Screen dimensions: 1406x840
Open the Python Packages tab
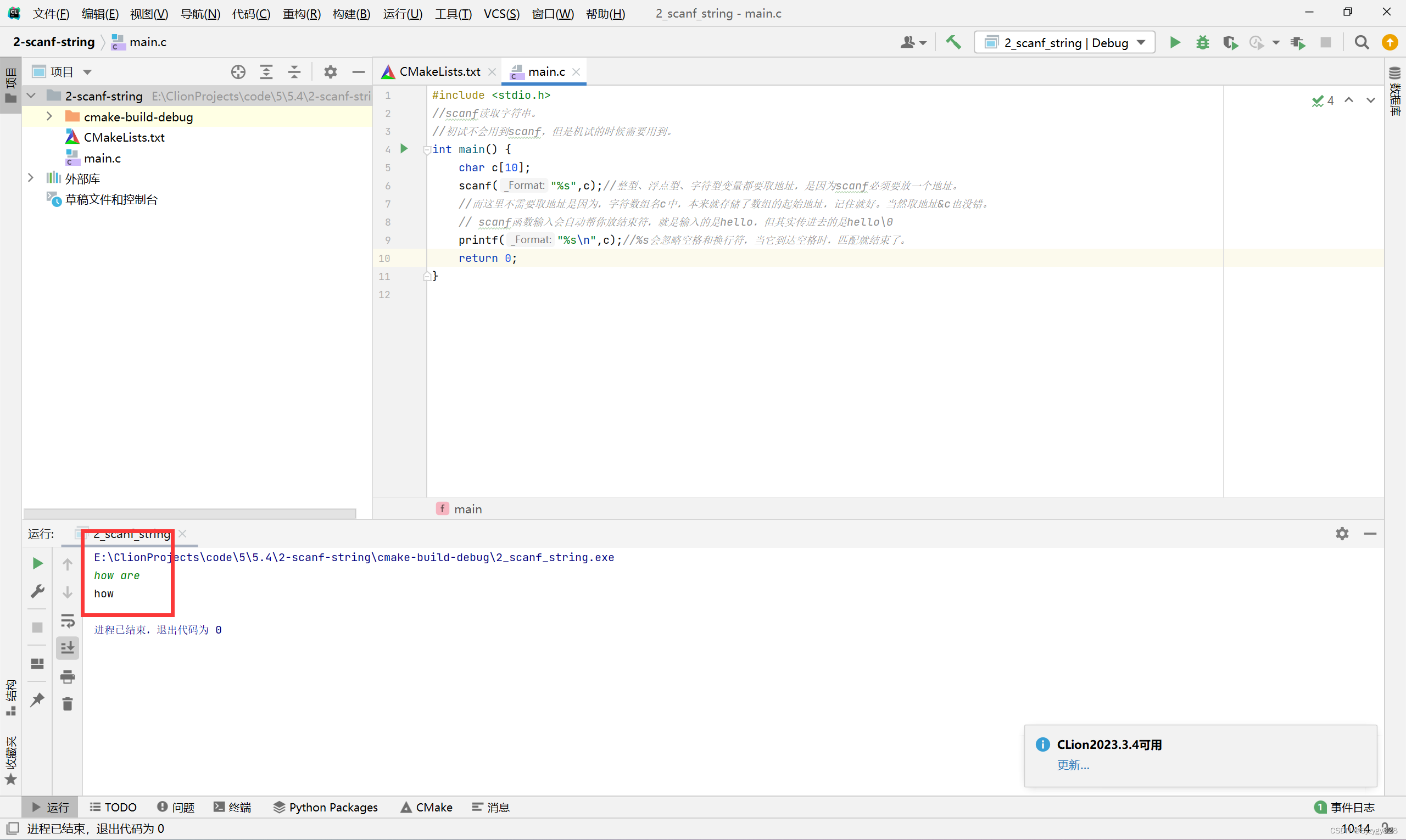click(325, 807)
